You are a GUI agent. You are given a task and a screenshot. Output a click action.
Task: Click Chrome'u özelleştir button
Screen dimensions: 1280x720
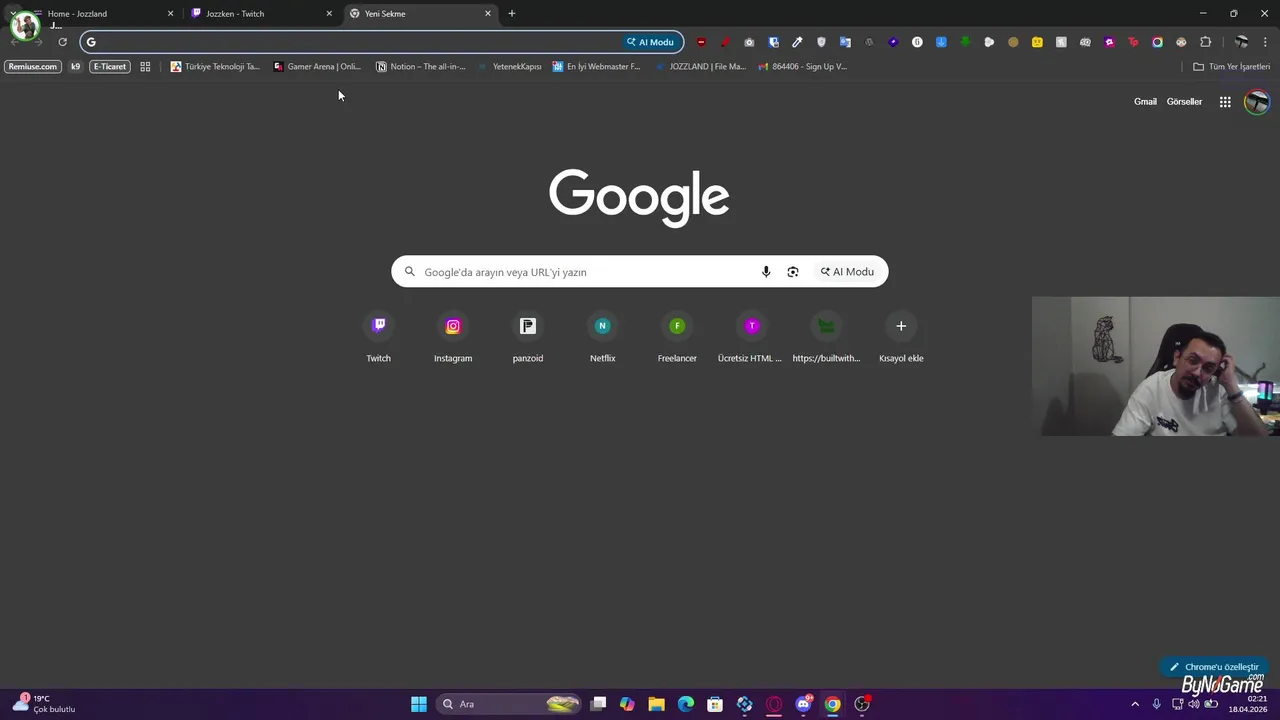pyautogui.click(x=1214, y=667)
